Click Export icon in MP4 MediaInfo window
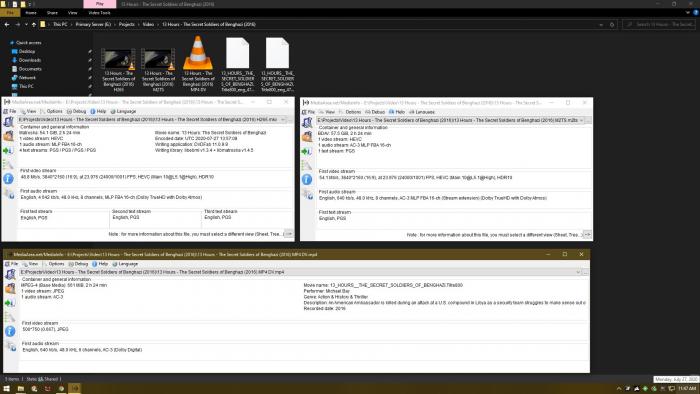This screenshot has height=394, width=700. coord(10,303)
